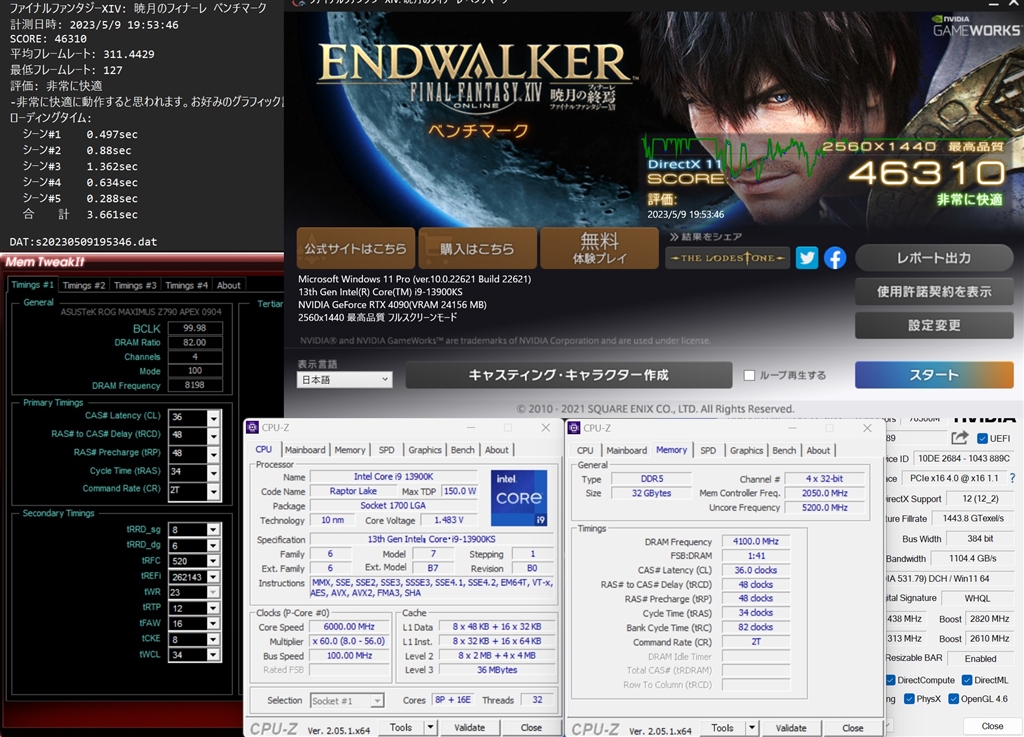Open the display language dropdown

[x=344, y=379]
